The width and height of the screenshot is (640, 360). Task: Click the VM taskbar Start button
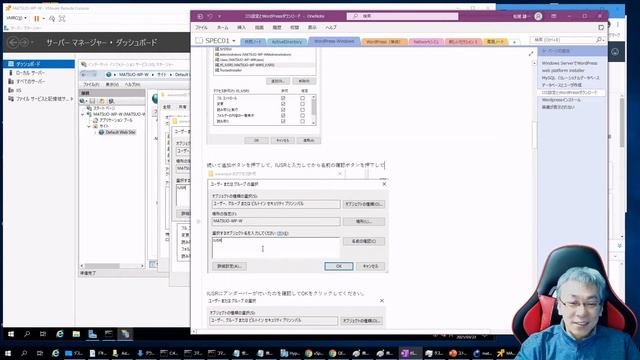click(x=11, y=334)
